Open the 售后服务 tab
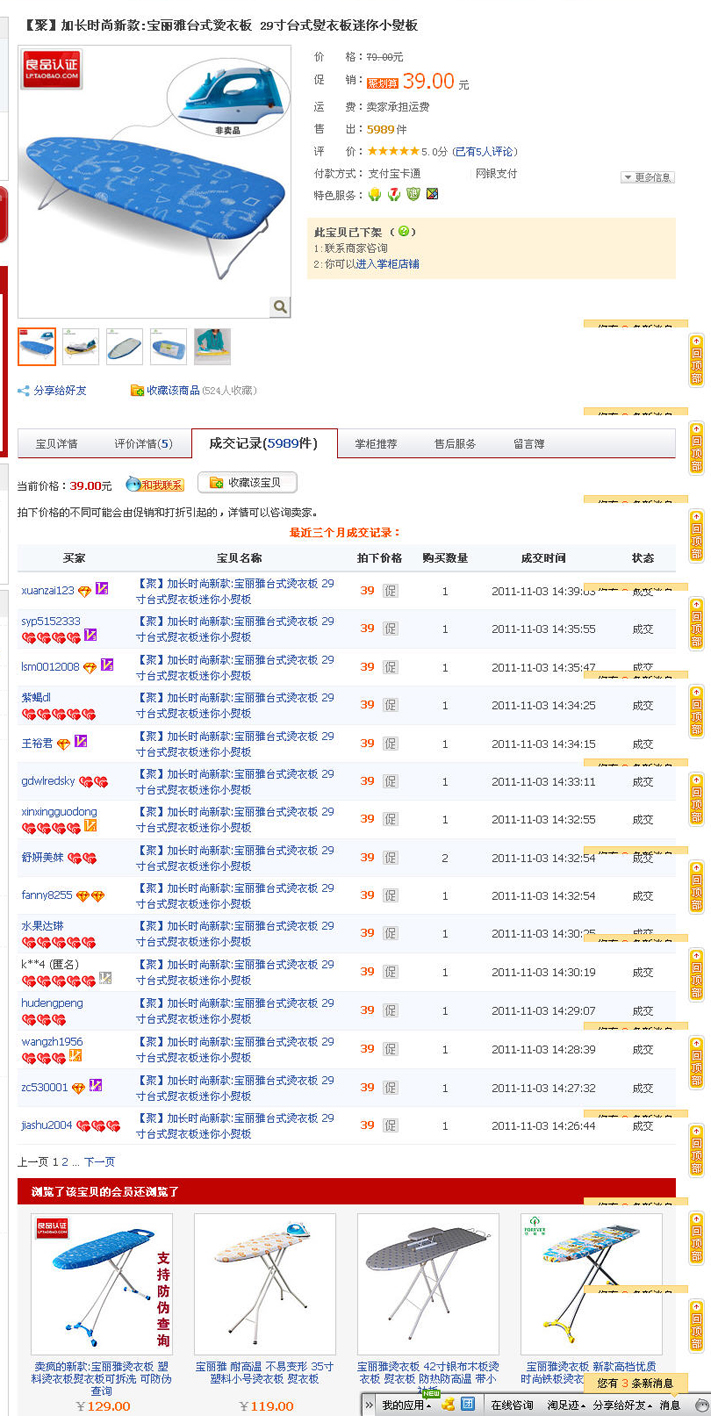The width and height of the screenshot is (711, 1416). 455,444
